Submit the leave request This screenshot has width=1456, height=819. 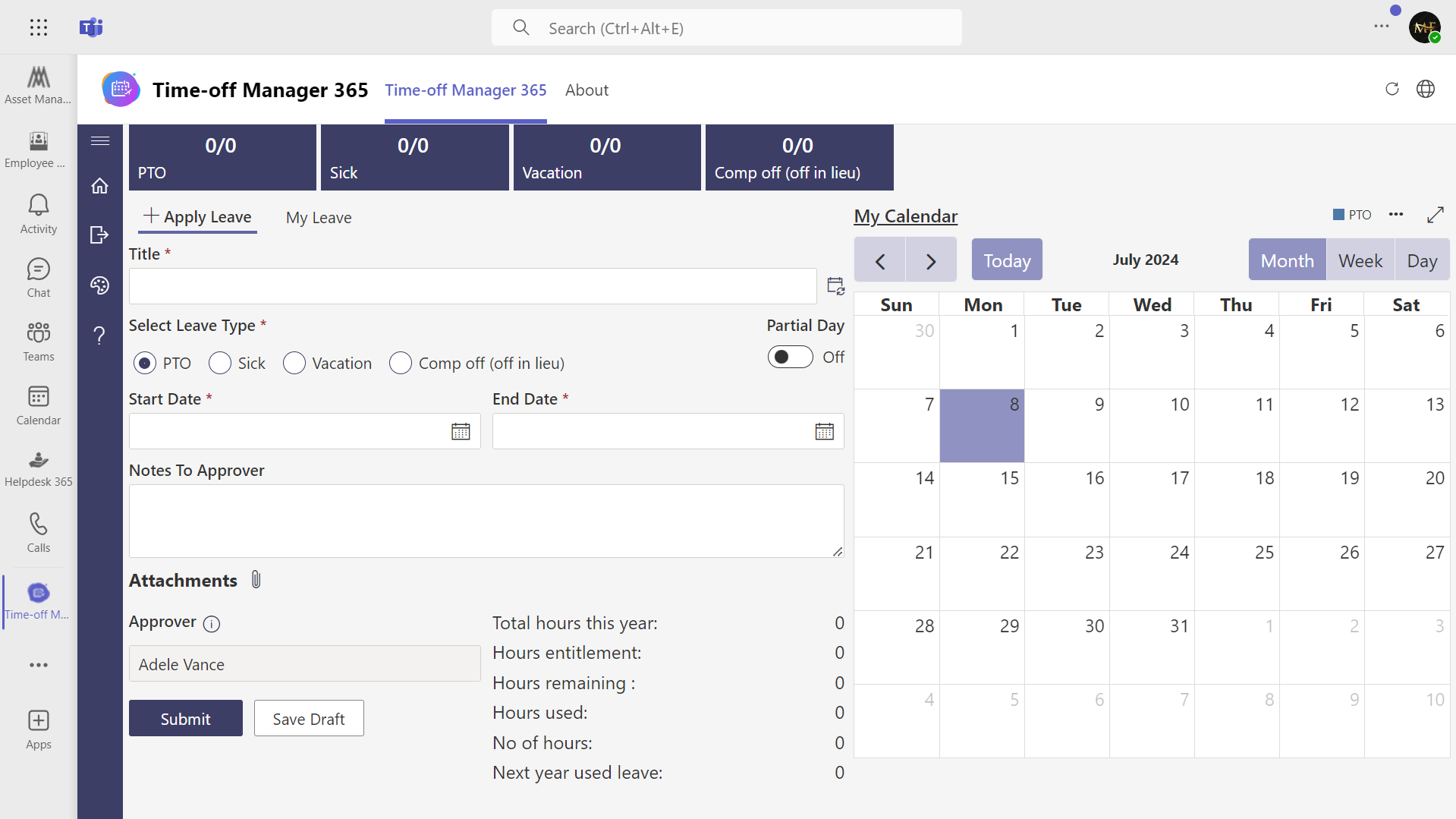[x=186, y=718]
